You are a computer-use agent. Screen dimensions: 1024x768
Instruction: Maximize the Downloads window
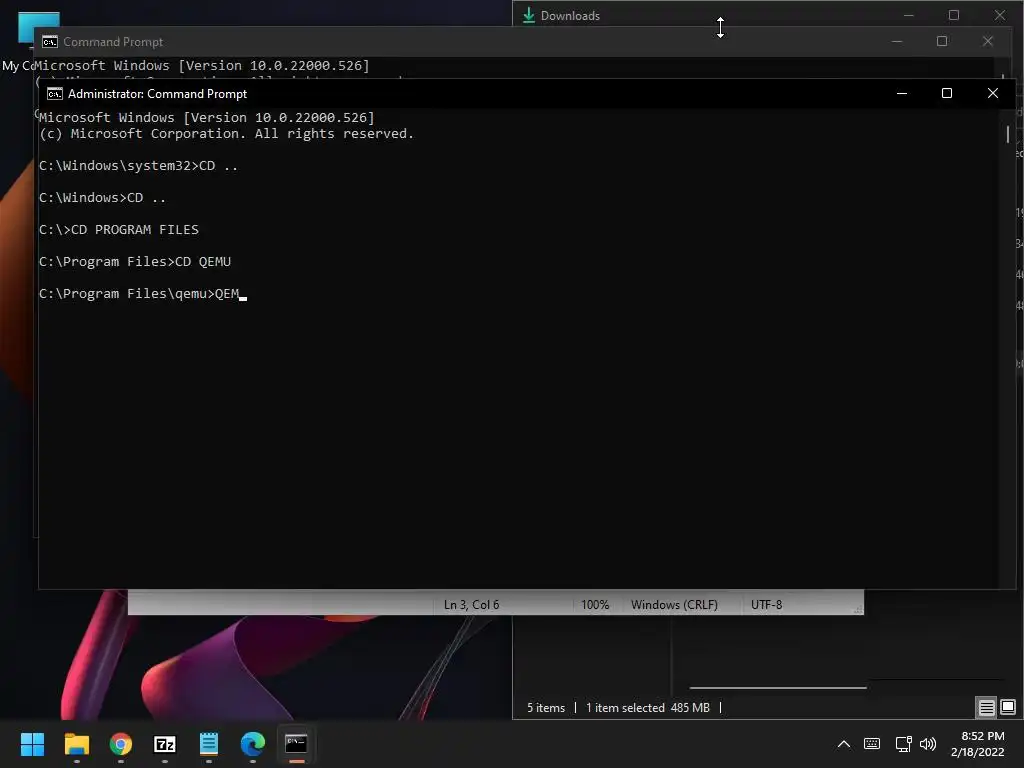[953, 15]
